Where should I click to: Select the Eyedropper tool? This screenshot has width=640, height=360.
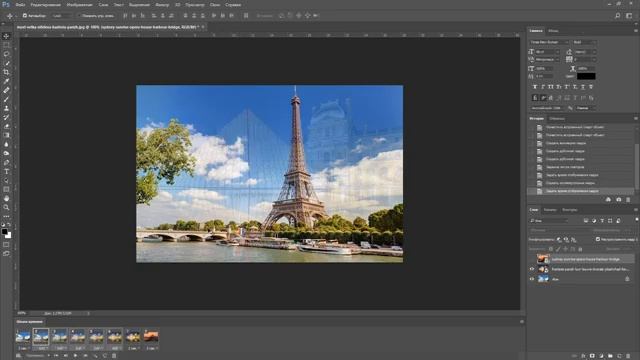pos(6,81)
